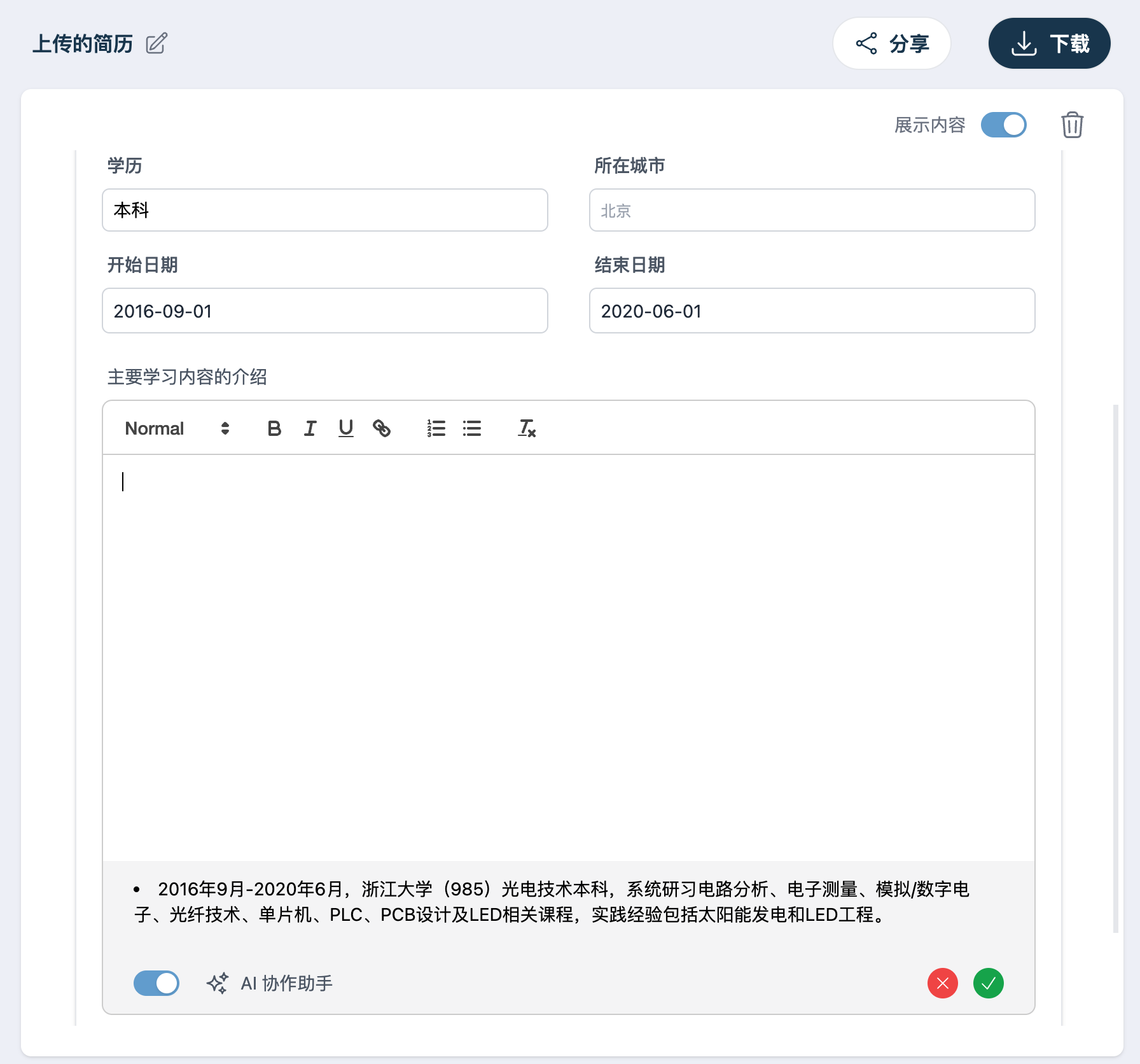
Task: Toggle bold formatting
Action: (x=274, y=428)
